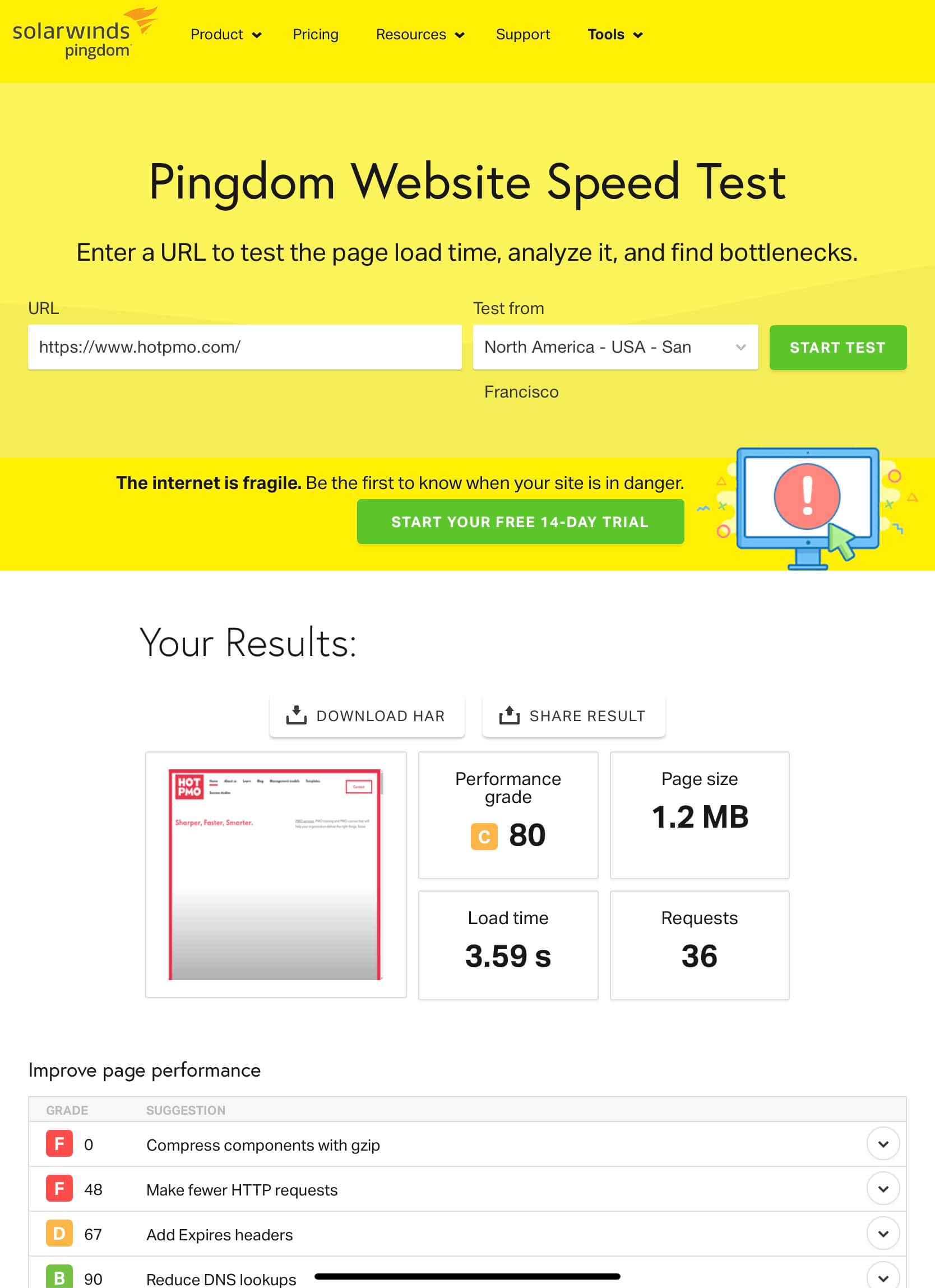935x1288 pixels.
Task: Click the red F badge for HTTP requests
Action: (x=59, y=1189)
